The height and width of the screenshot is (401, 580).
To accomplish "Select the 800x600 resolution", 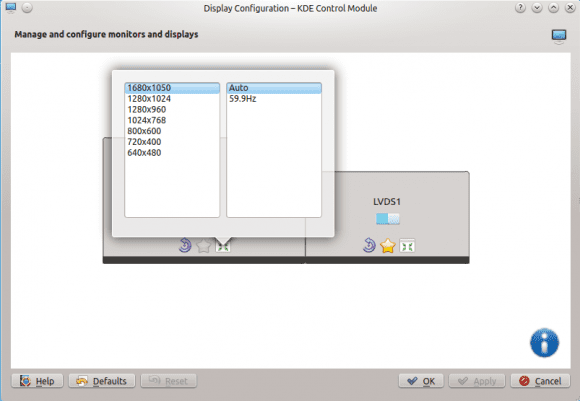I will (x=172, y=131).
